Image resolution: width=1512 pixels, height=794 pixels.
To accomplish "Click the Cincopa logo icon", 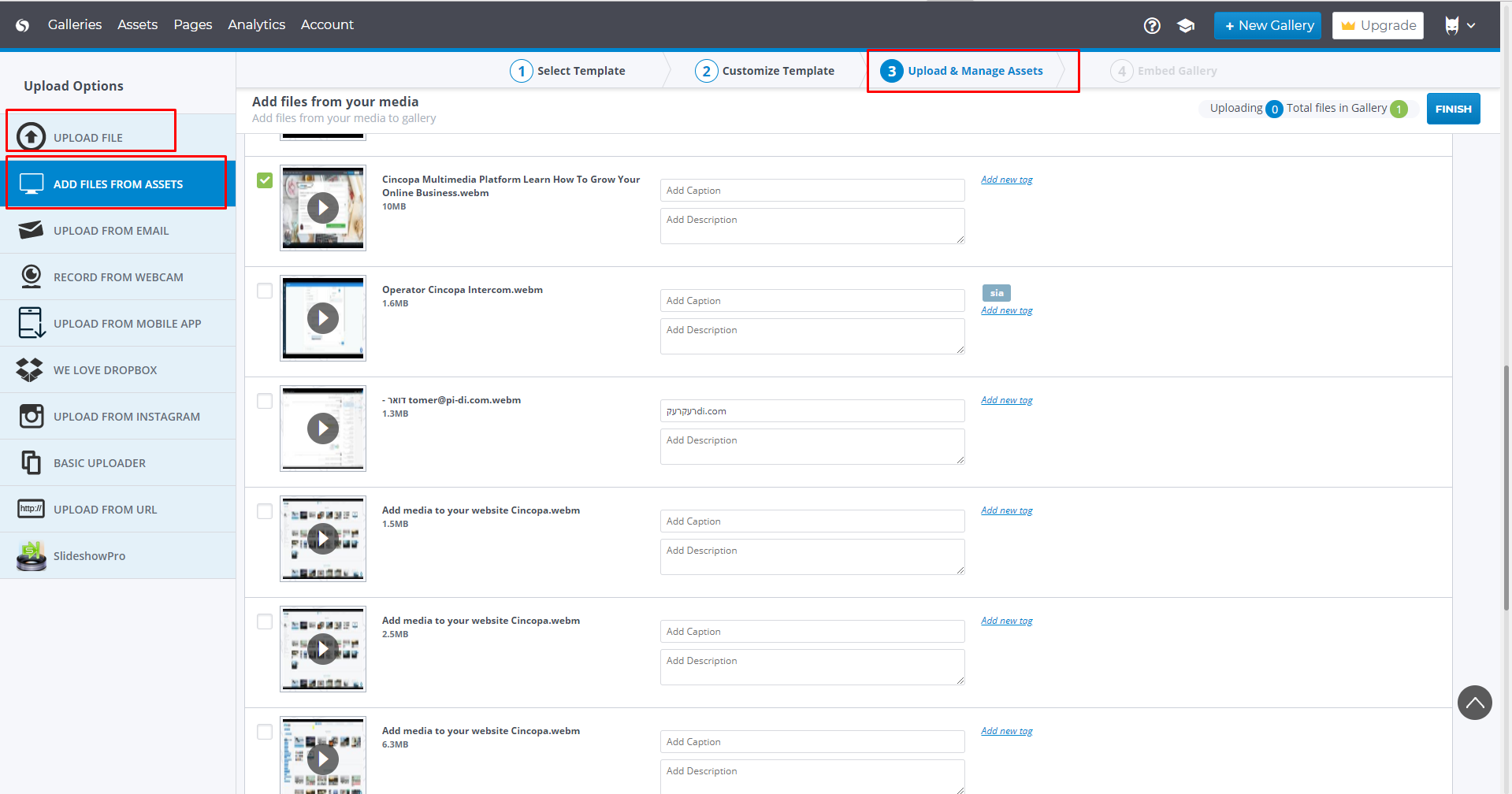I will pyautogui.click(x=23, y=25).
